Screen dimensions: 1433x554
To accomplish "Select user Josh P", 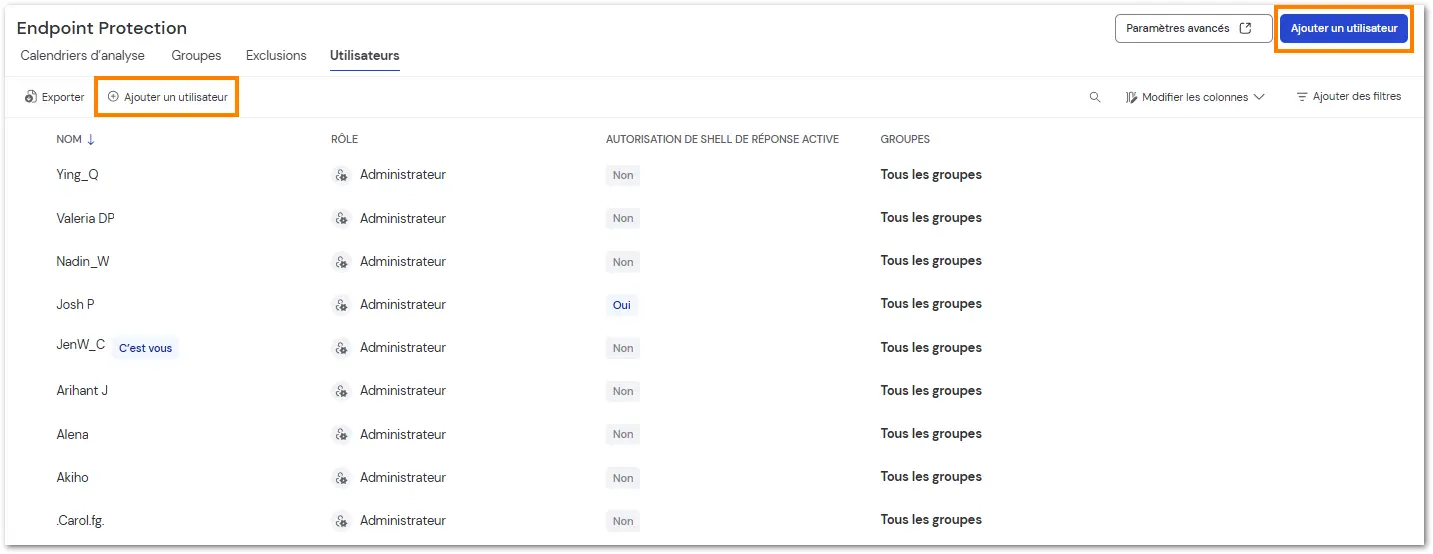I will pyautogui.click(x=75, y=304).
